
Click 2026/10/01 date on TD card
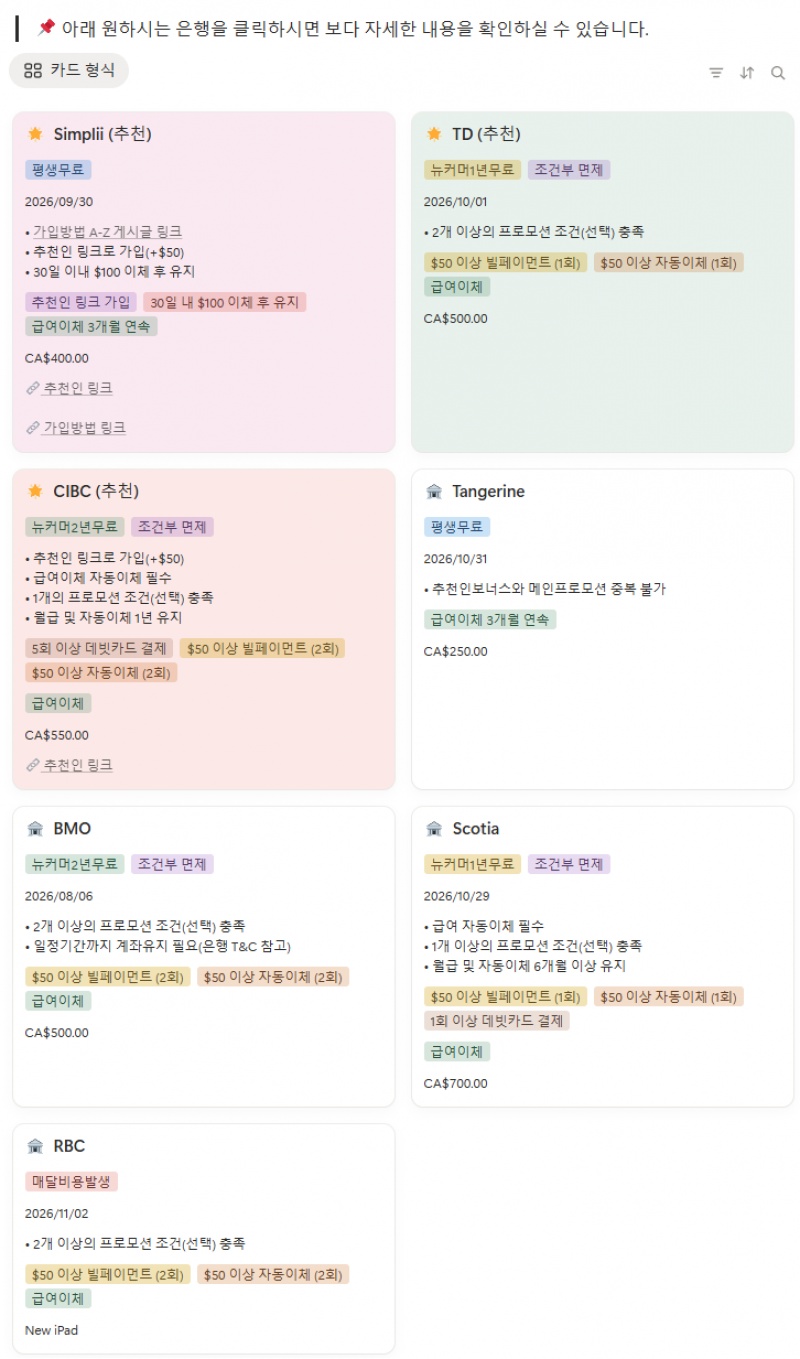(x=455, y=201)
